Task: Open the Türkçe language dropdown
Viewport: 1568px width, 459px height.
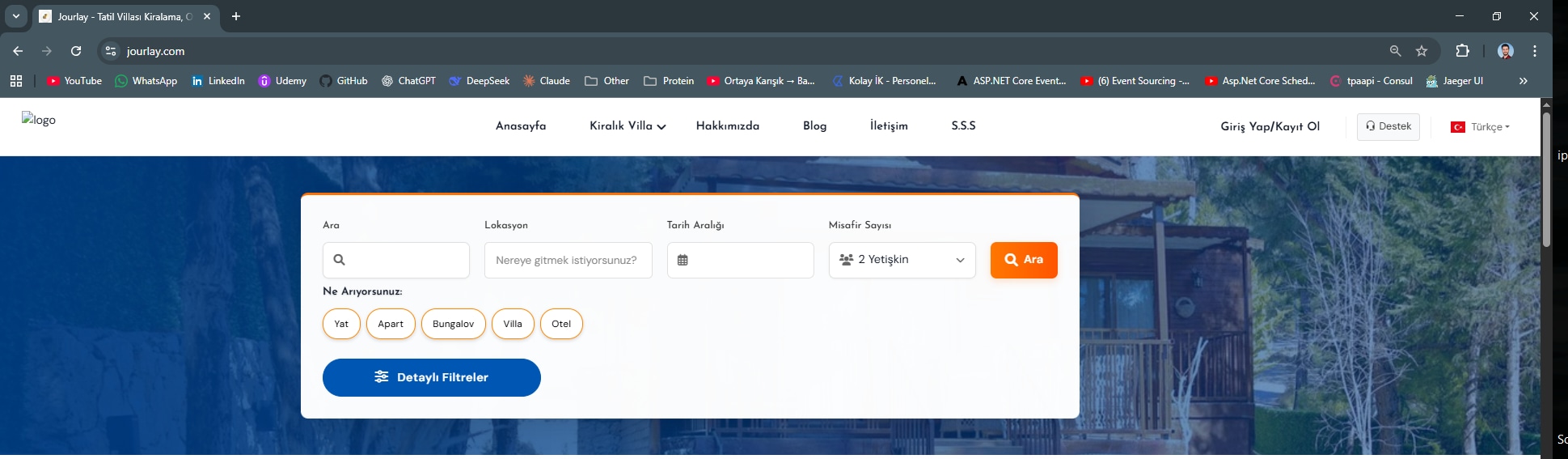Action: point(1481,127)
